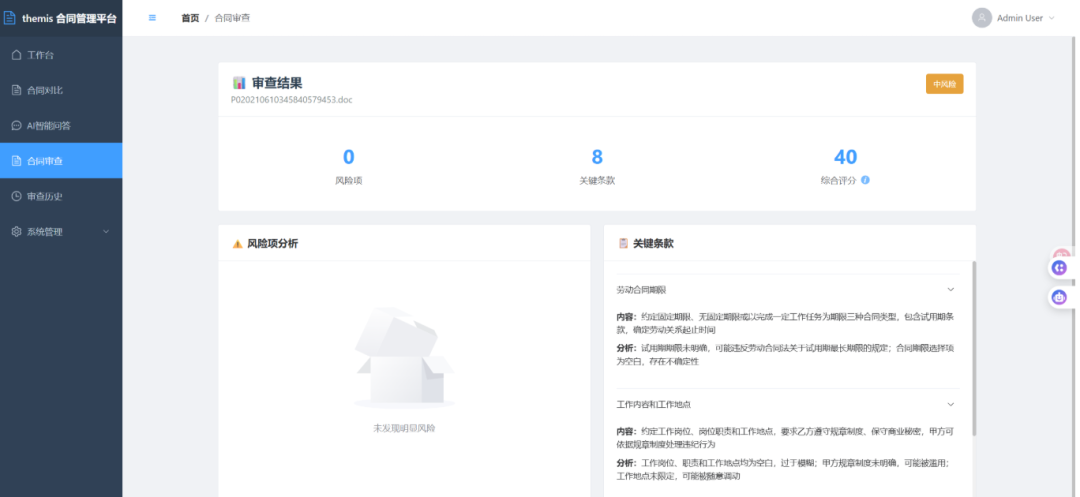Click the empty box illustration

click(x=404, y=358)
